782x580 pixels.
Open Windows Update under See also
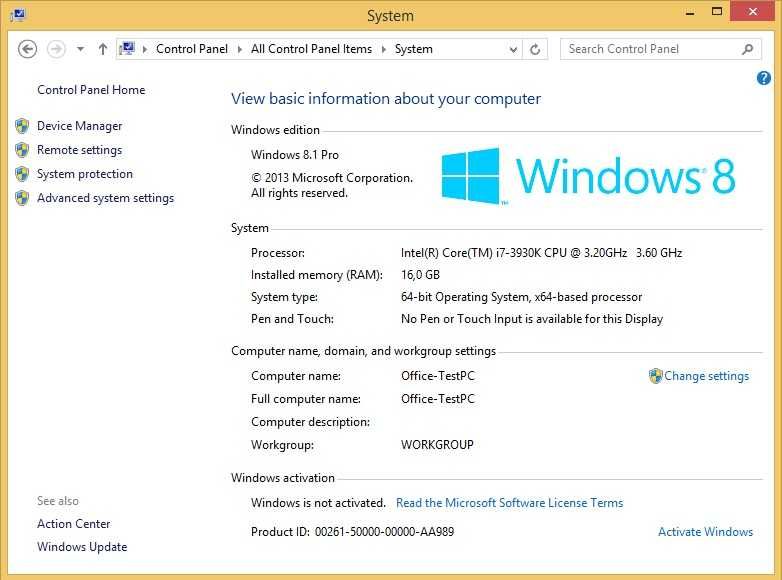[82, 547]
